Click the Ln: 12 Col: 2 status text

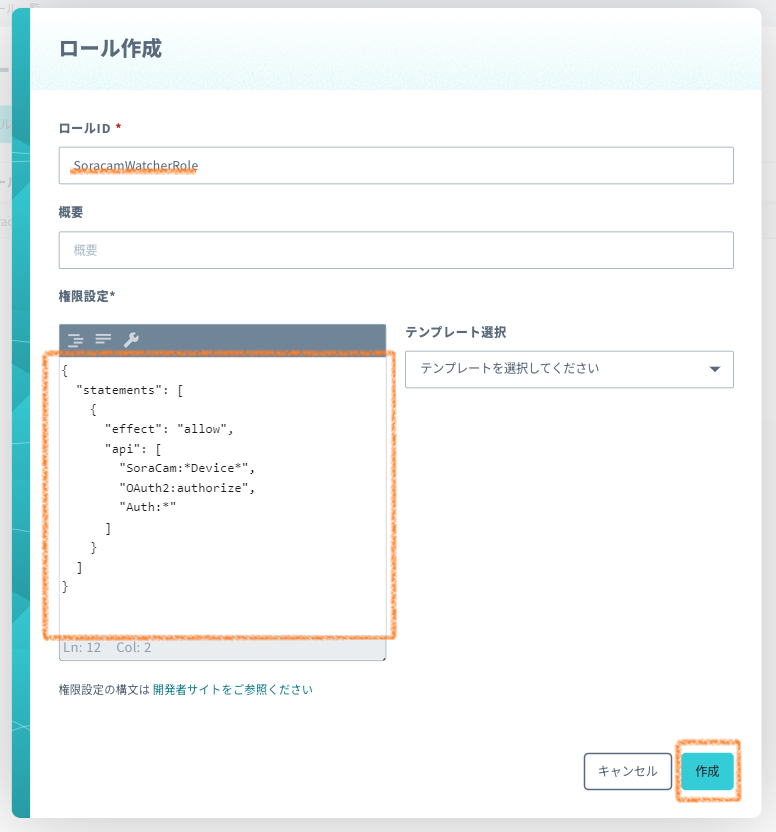[107, 647]
